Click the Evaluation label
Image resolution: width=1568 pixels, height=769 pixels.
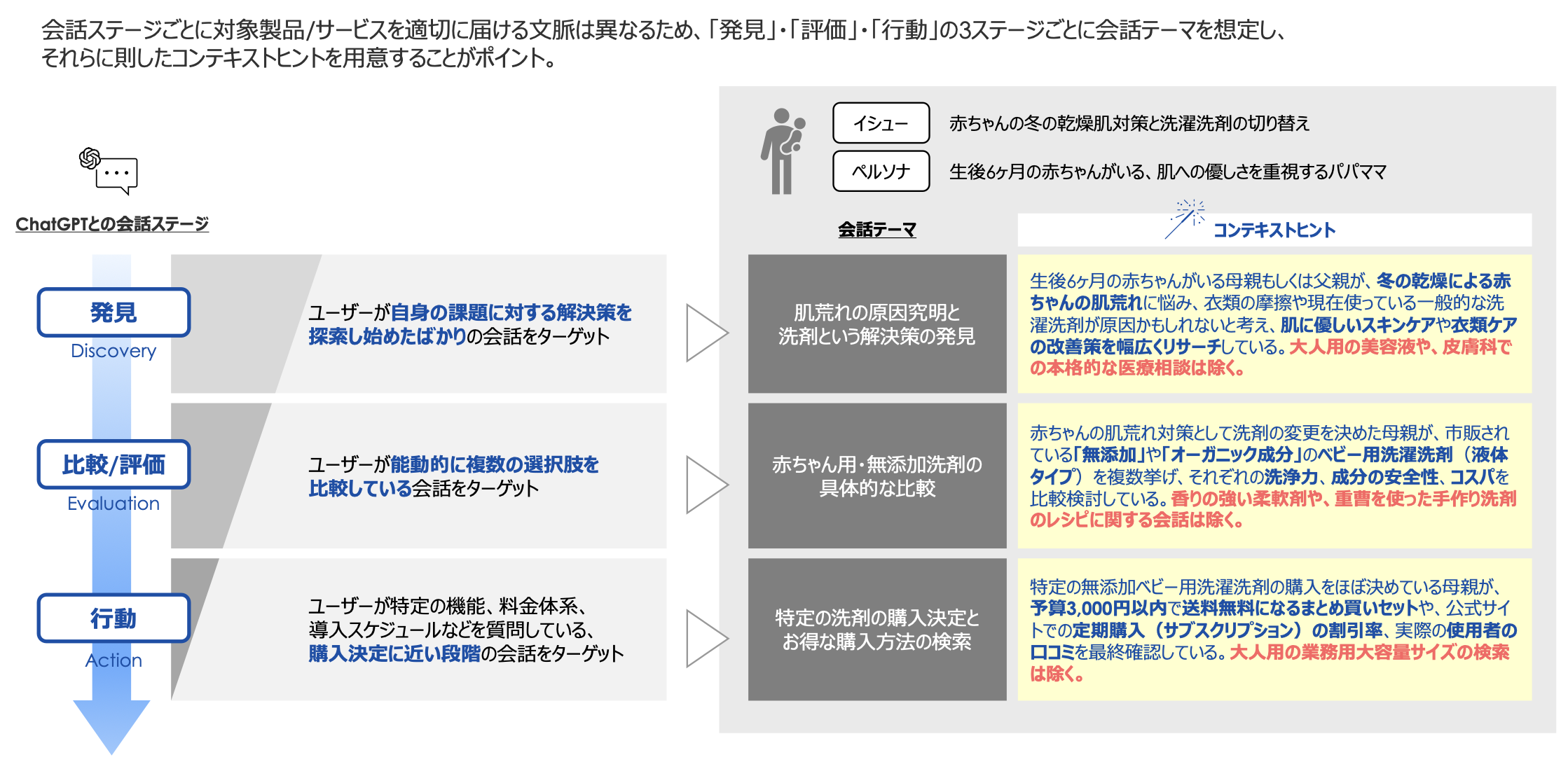tap(114, 504)
